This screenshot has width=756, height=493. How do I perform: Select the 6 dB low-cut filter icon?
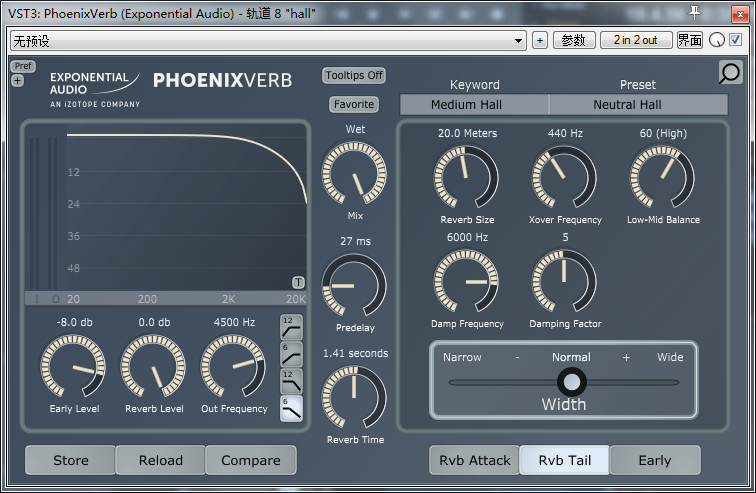pyautogui.click(x=291, y=355)
